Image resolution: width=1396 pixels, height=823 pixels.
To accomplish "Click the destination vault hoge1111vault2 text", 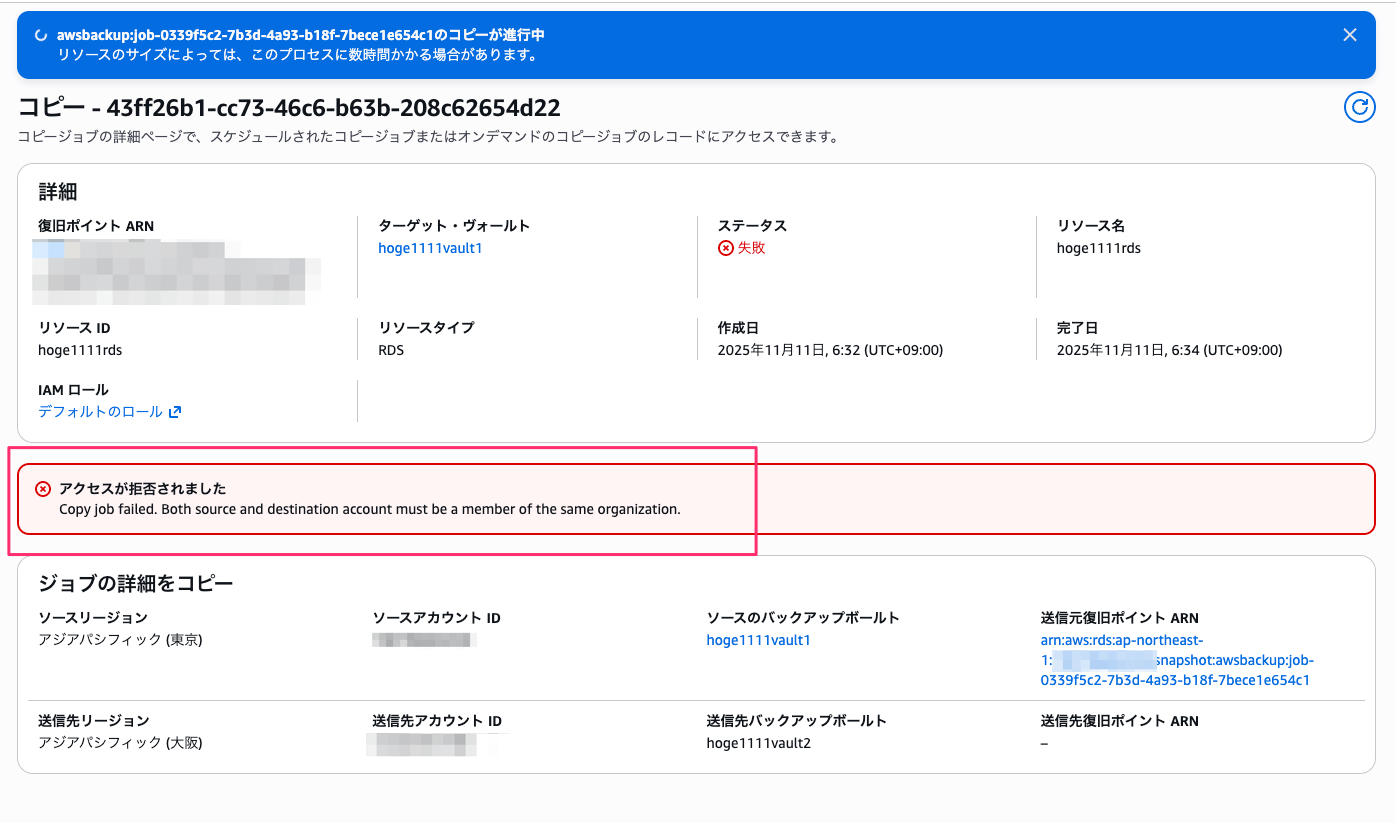I will (758, 743).
